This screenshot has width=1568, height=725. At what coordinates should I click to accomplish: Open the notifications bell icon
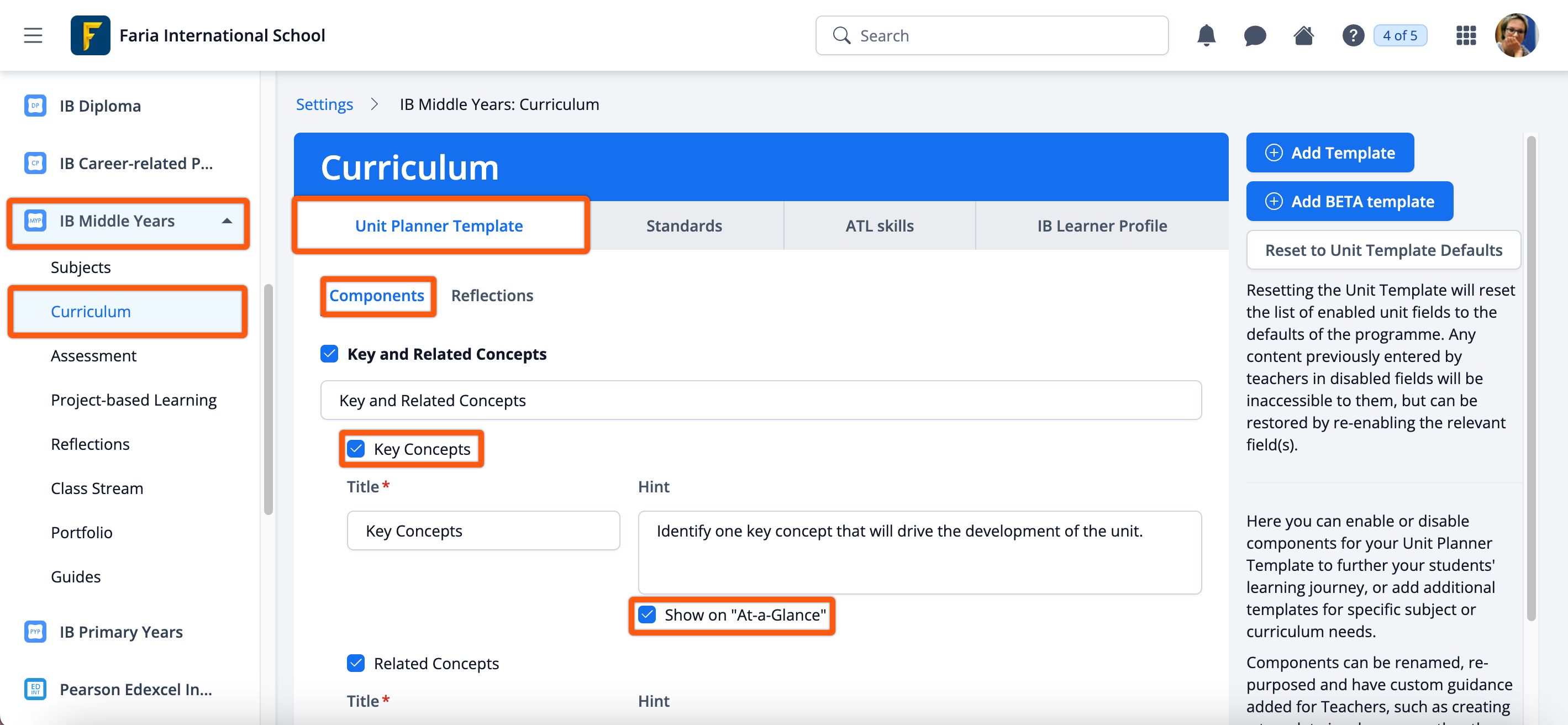[1206, 35]
